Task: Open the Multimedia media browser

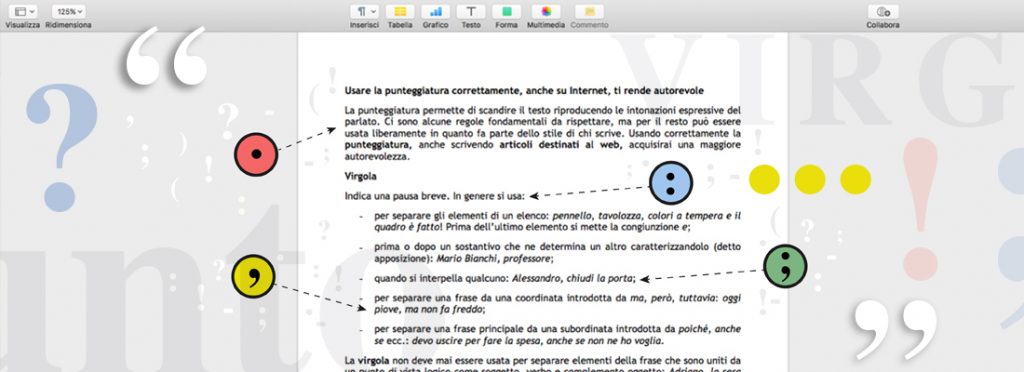Action: coord(546,11)
